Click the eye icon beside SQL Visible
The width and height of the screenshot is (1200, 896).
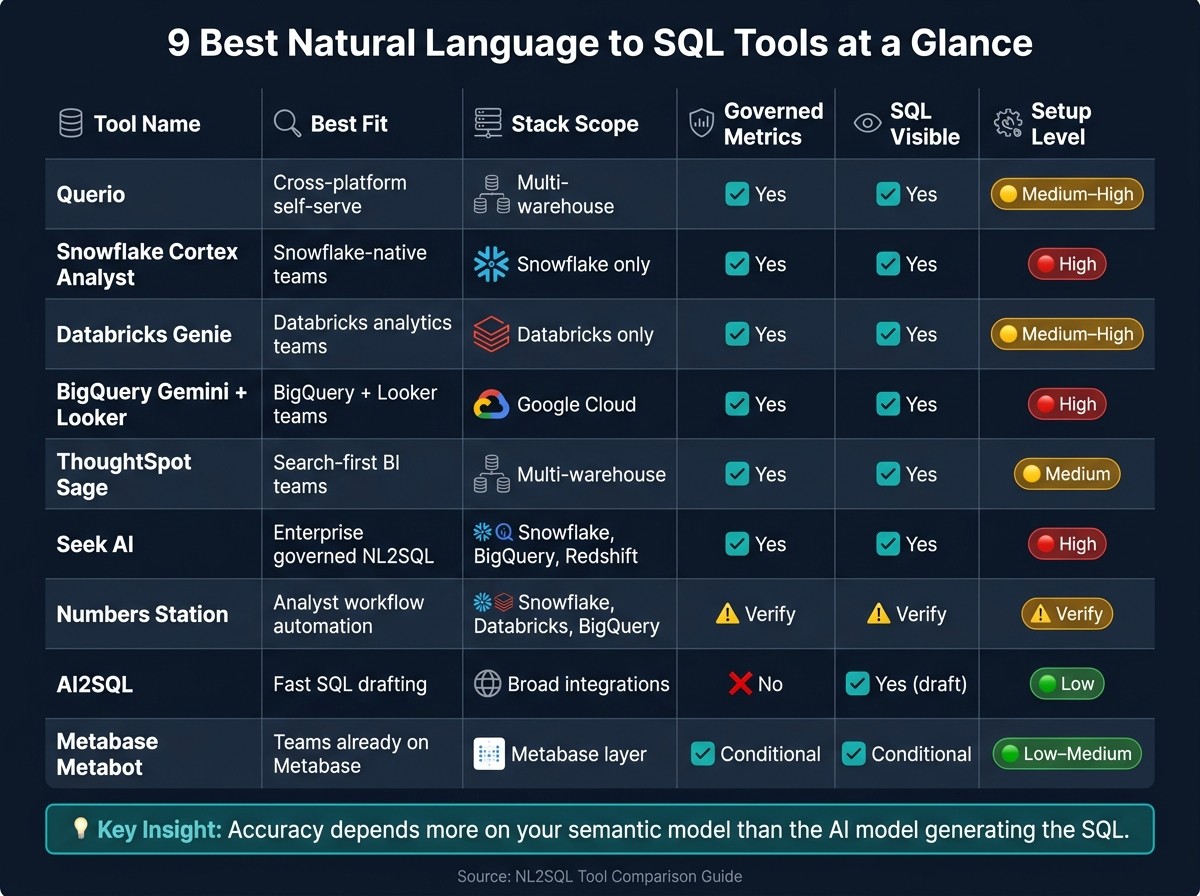tap(867, 124)
